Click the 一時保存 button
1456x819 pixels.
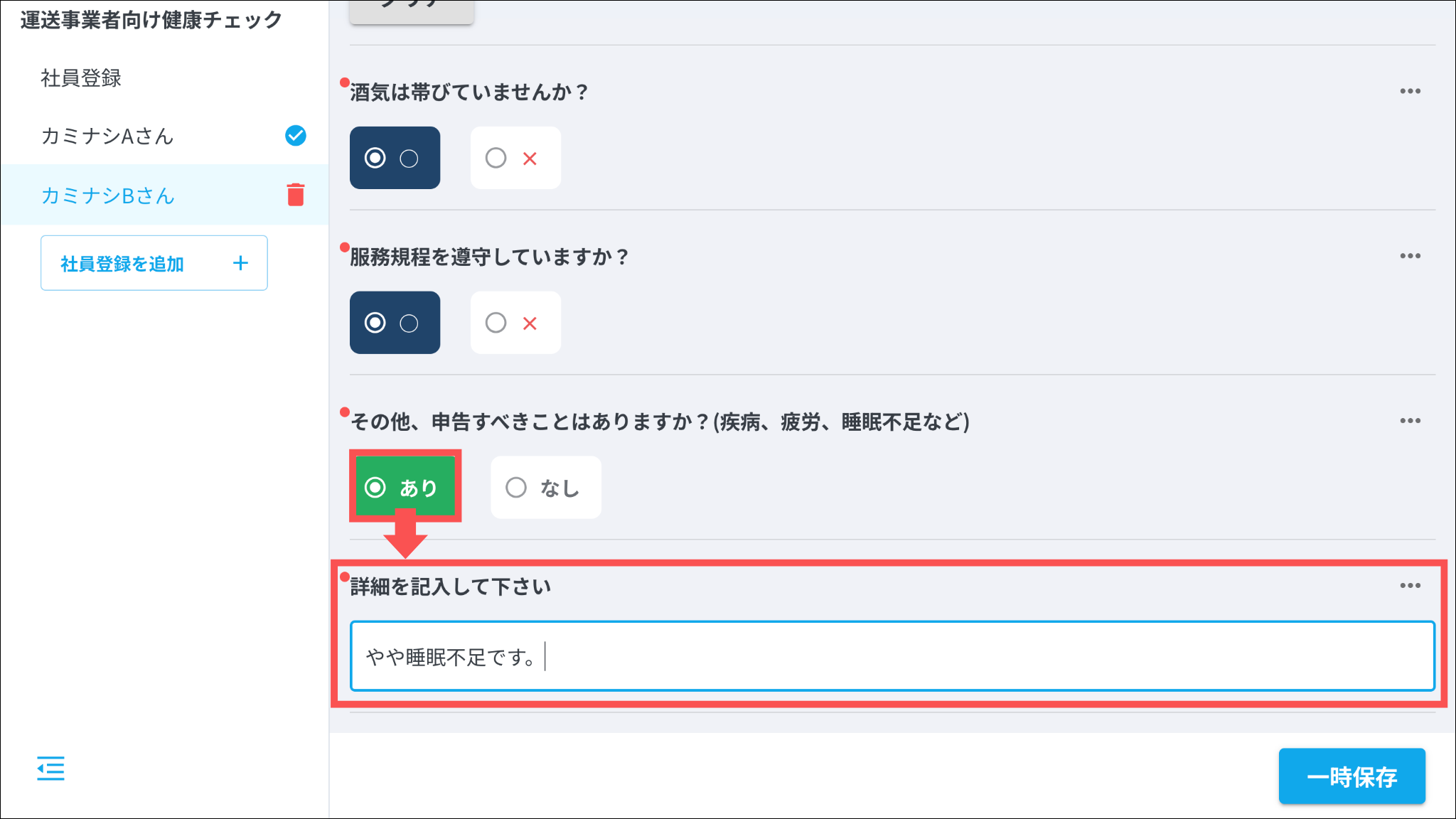pos(1351,776)
